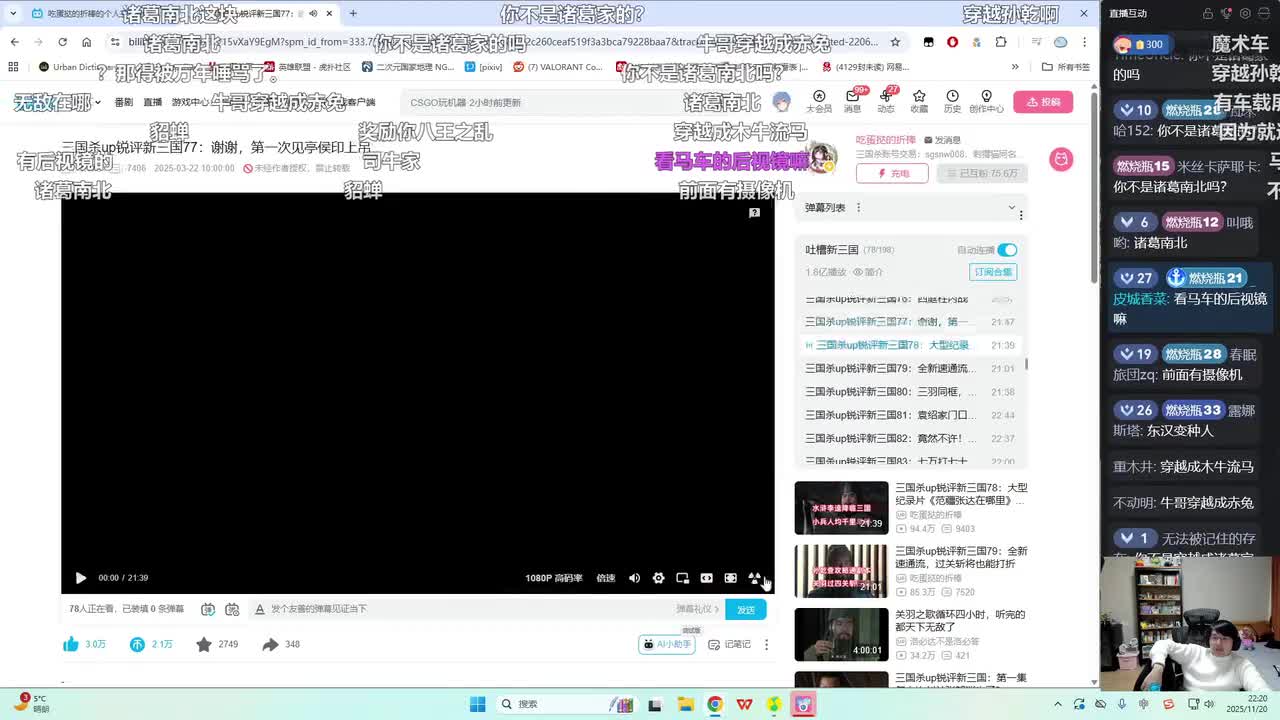Open the 动态 feed icon
Viewport: 1280px width, 720px height.
886,102
